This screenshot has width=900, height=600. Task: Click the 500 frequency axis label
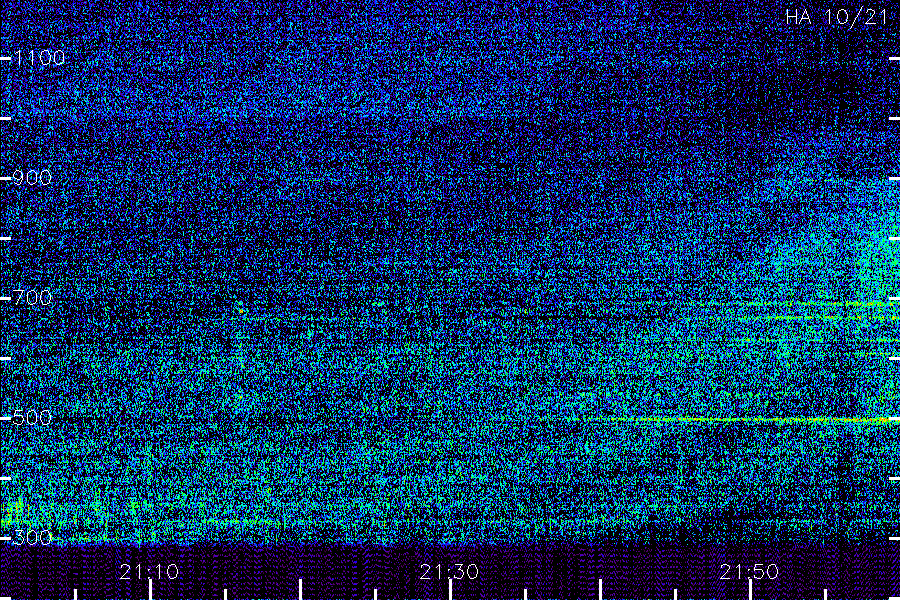coord(32,417)
